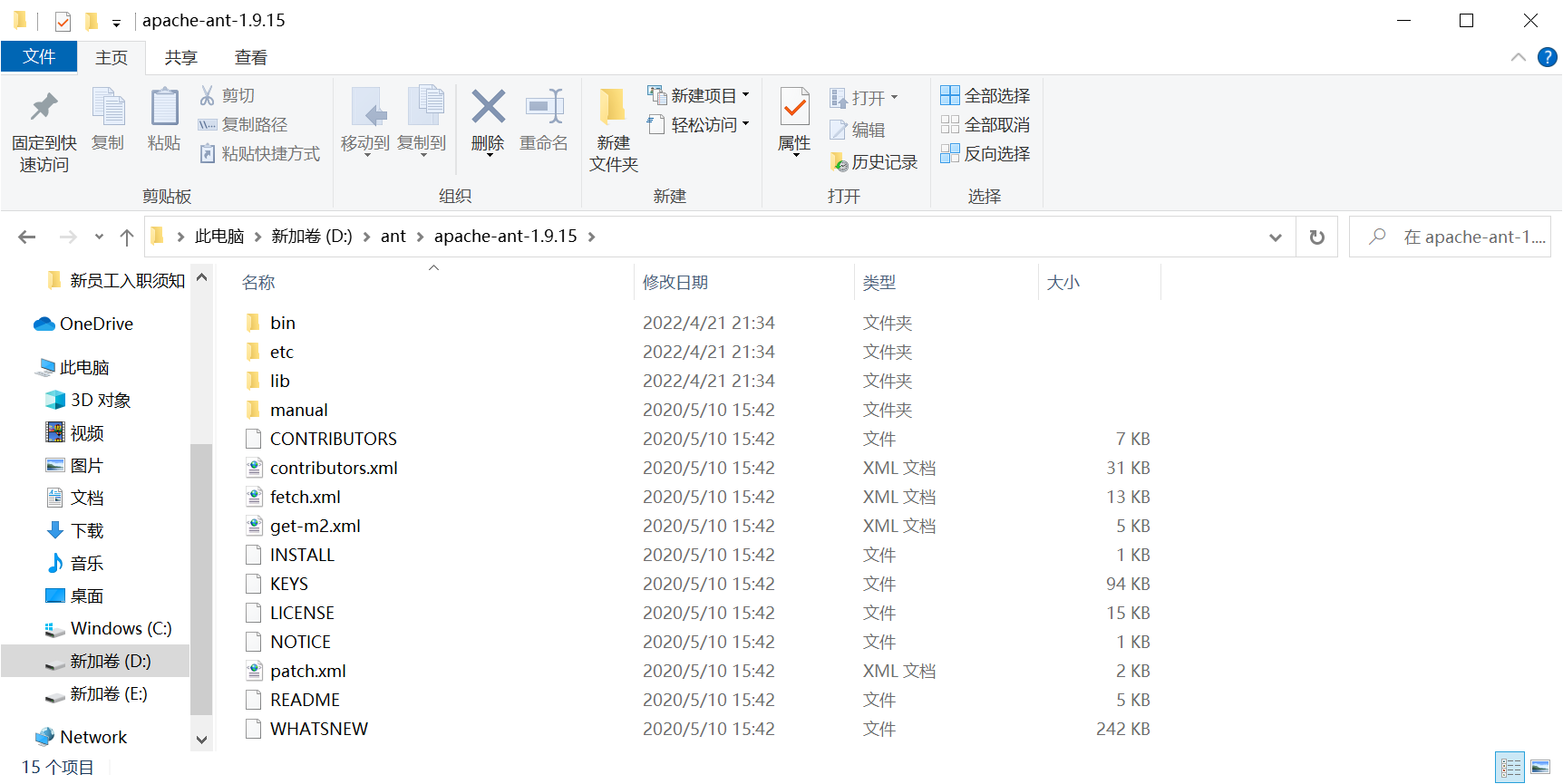Screen dimensions: 1563x784
Task: Click the help question mark icon
Action: tap(1548, 57)
